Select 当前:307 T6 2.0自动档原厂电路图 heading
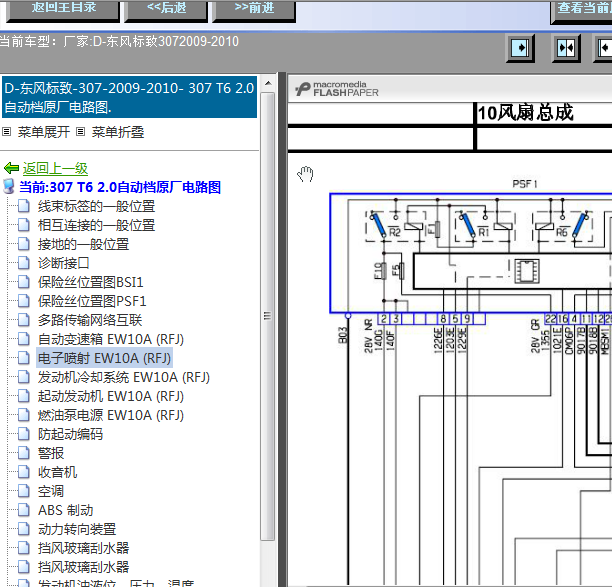Screen dimensions: 612x587 (120, 187)
